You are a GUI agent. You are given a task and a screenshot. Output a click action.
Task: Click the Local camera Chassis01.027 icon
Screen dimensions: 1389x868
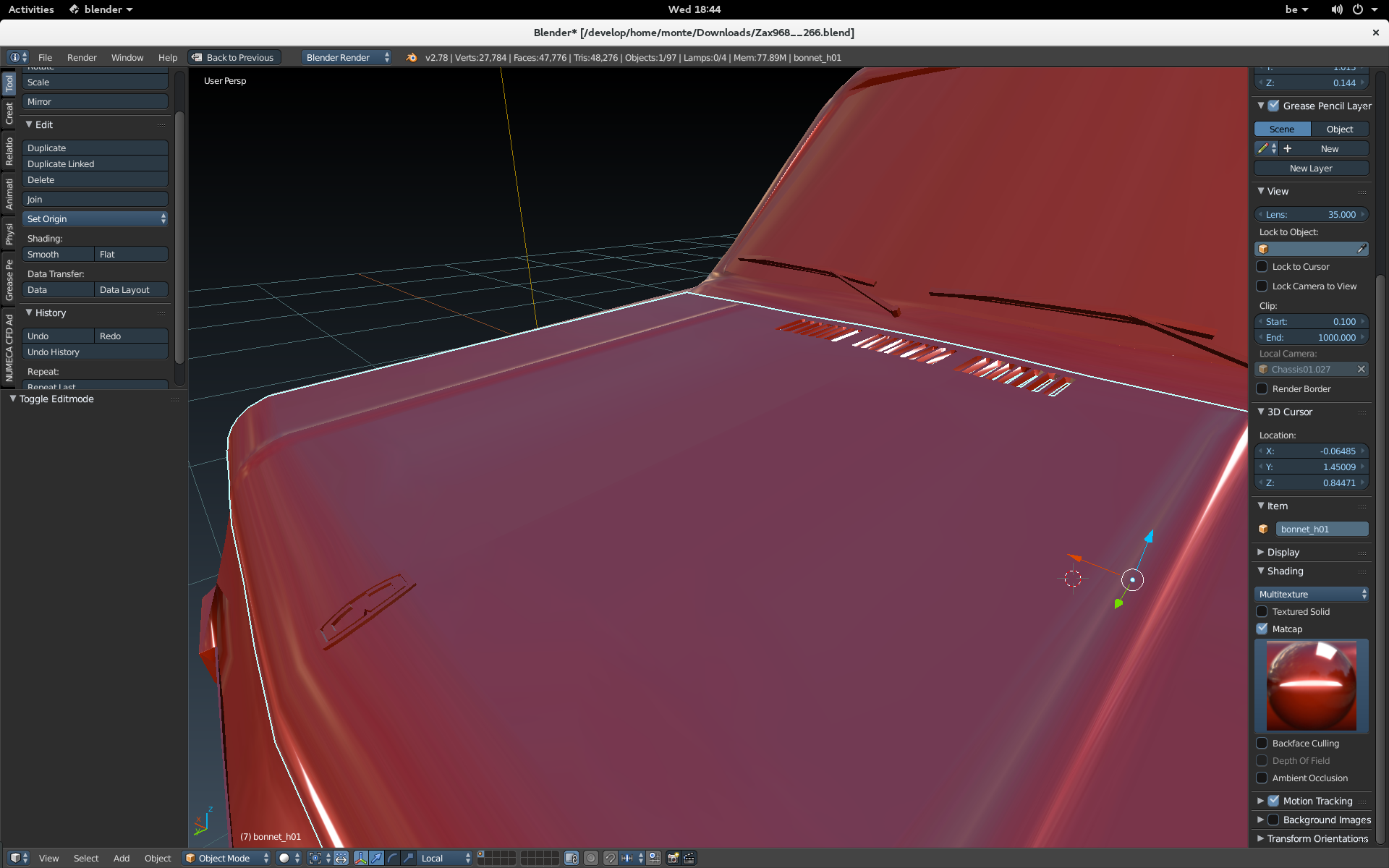pyautogui.click(x=1265, y=369)
